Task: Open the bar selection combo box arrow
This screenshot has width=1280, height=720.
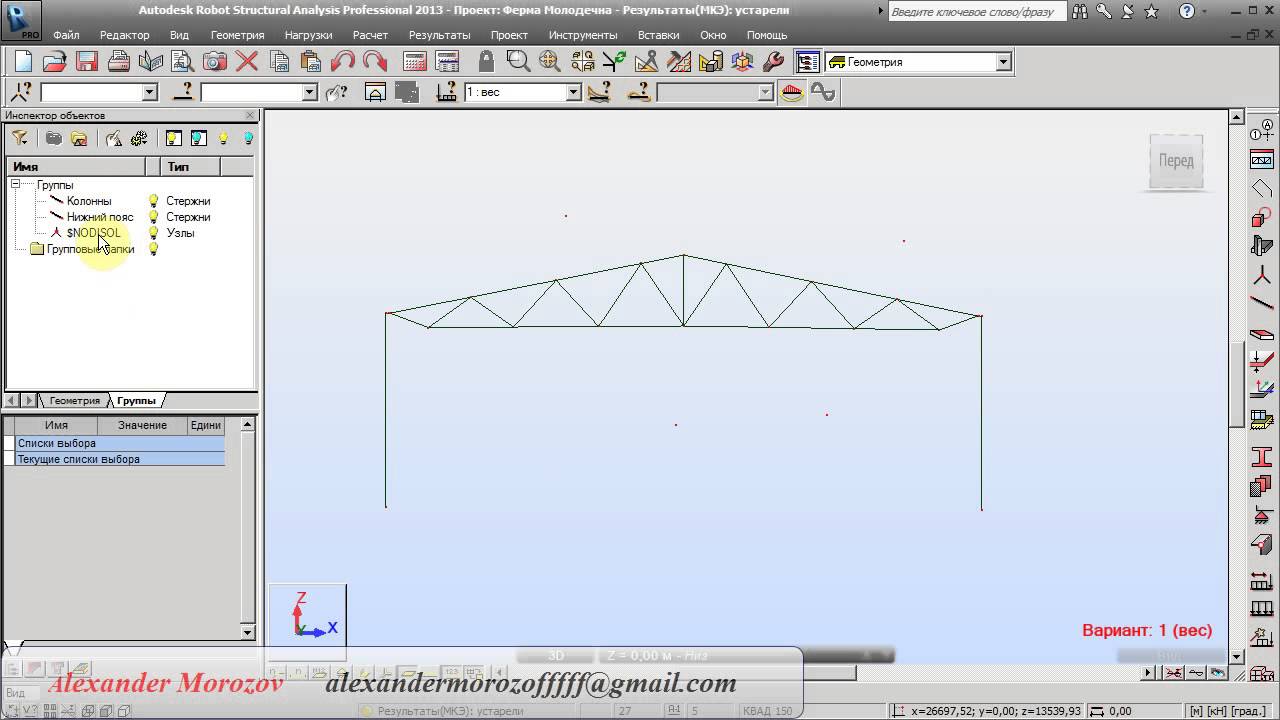Action: tap(310, 92)
